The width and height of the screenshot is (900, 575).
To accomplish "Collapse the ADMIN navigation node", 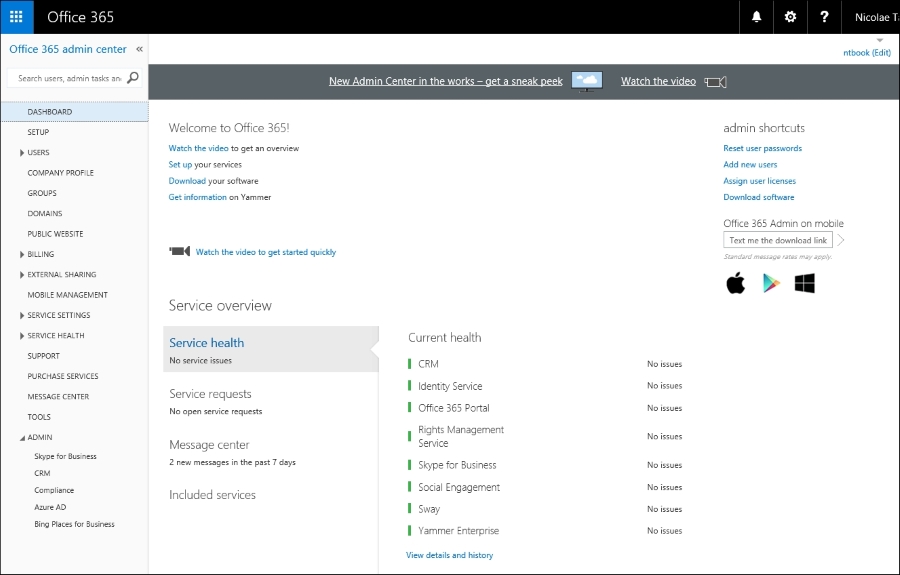I will (x=22, y=438).
